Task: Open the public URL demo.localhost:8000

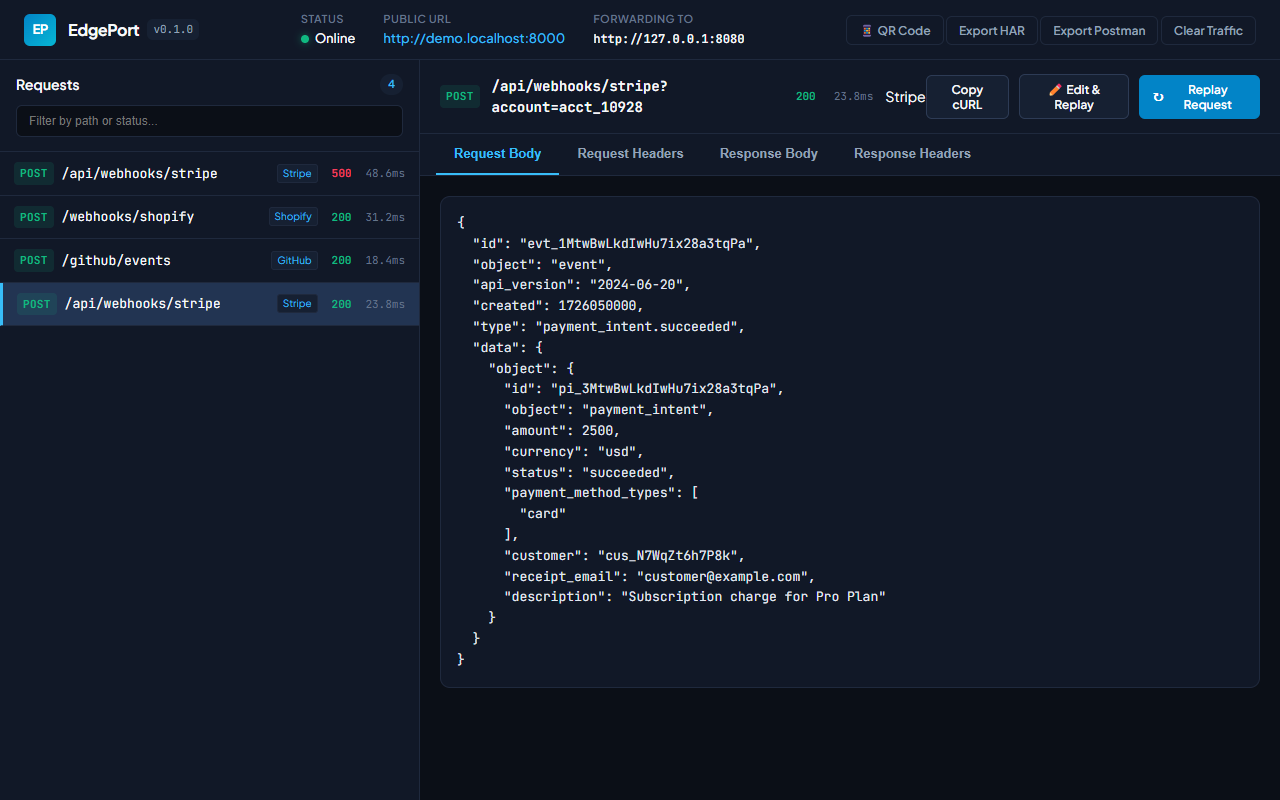Action: [474, 39]
